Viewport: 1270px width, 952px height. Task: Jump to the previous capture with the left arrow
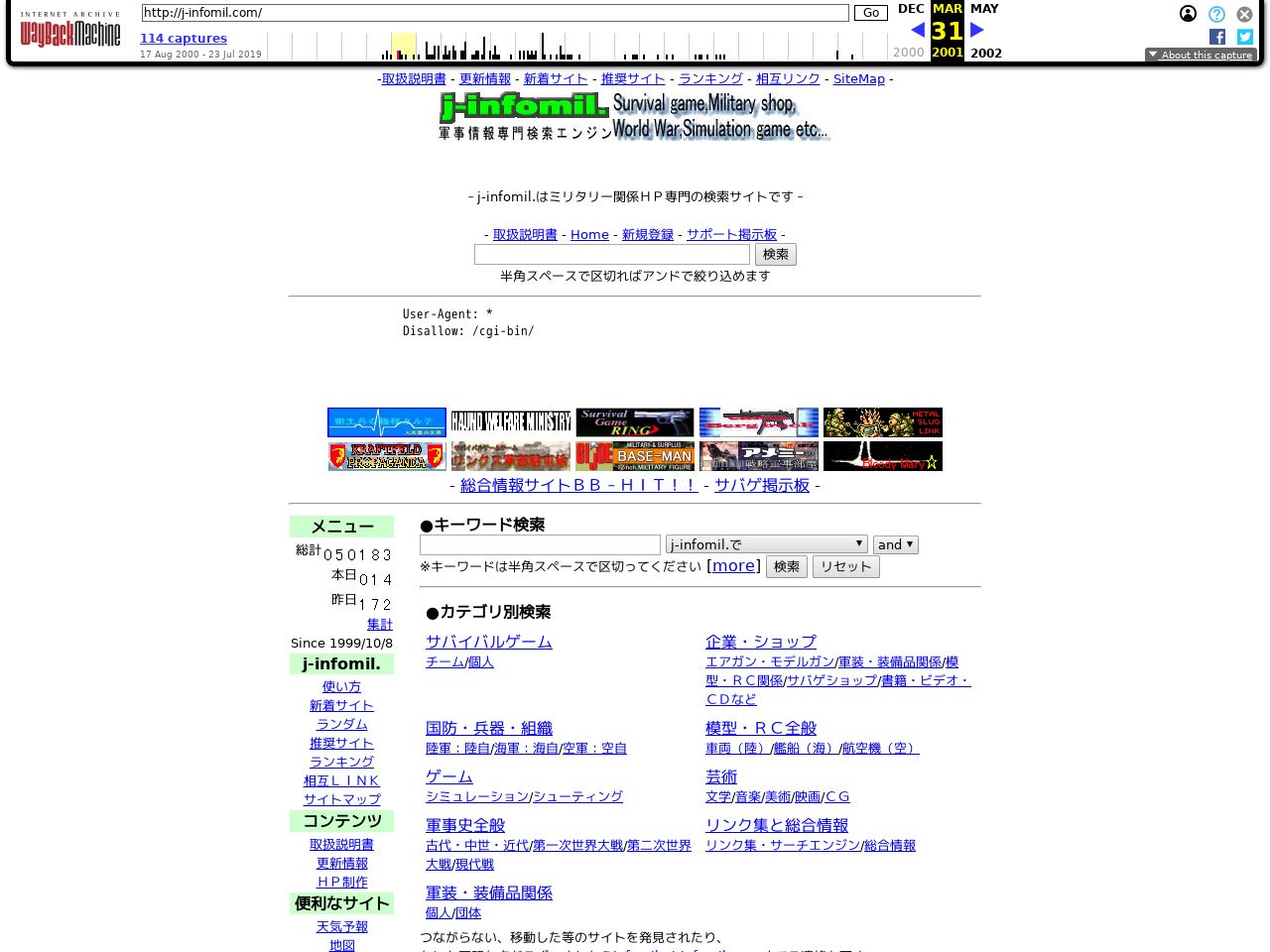coord(917,30)
